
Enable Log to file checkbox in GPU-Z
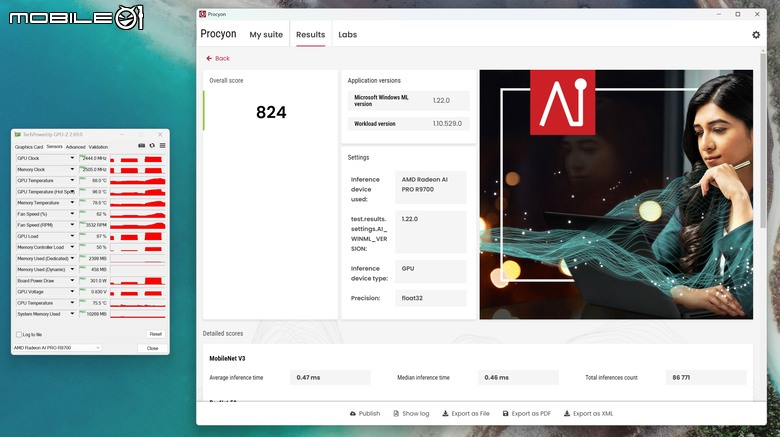point(19,334)
